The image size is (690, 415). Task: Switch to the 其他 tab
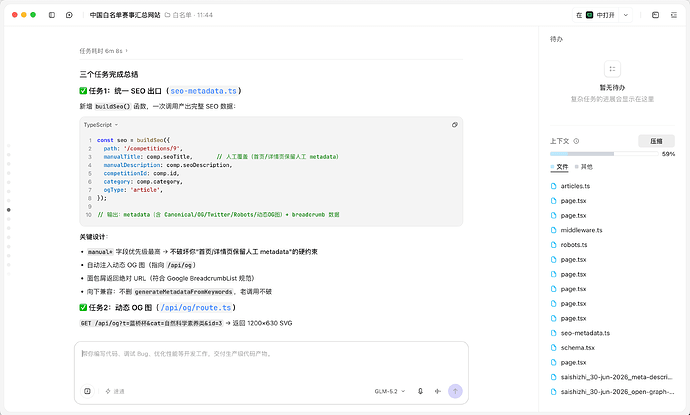click(584, 167)
